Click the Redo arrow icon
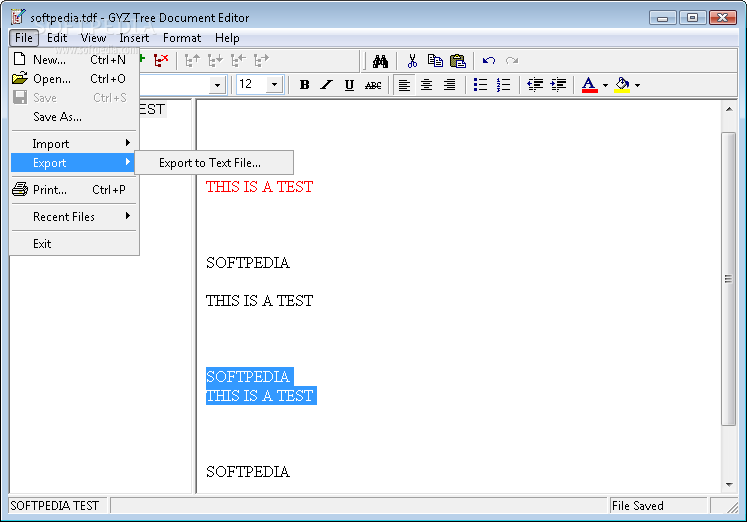The width and height of the screenshot is (747, 522). 512,61
